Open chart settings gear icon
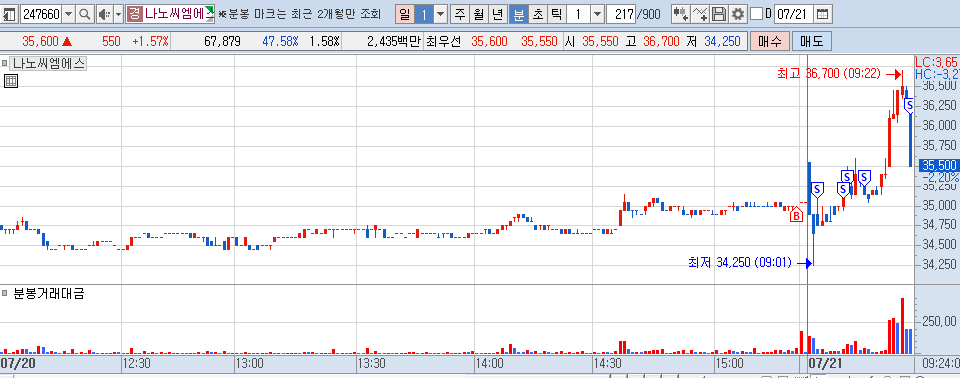Image resolution: width=960 pixels, height=378 pixels. 738,13
